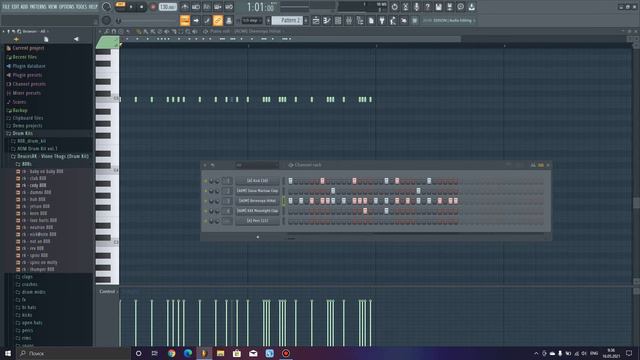Viewport: 640px width, 360px height.
Task: Open the Tempo tapper icon
Action: coord(393,20)
